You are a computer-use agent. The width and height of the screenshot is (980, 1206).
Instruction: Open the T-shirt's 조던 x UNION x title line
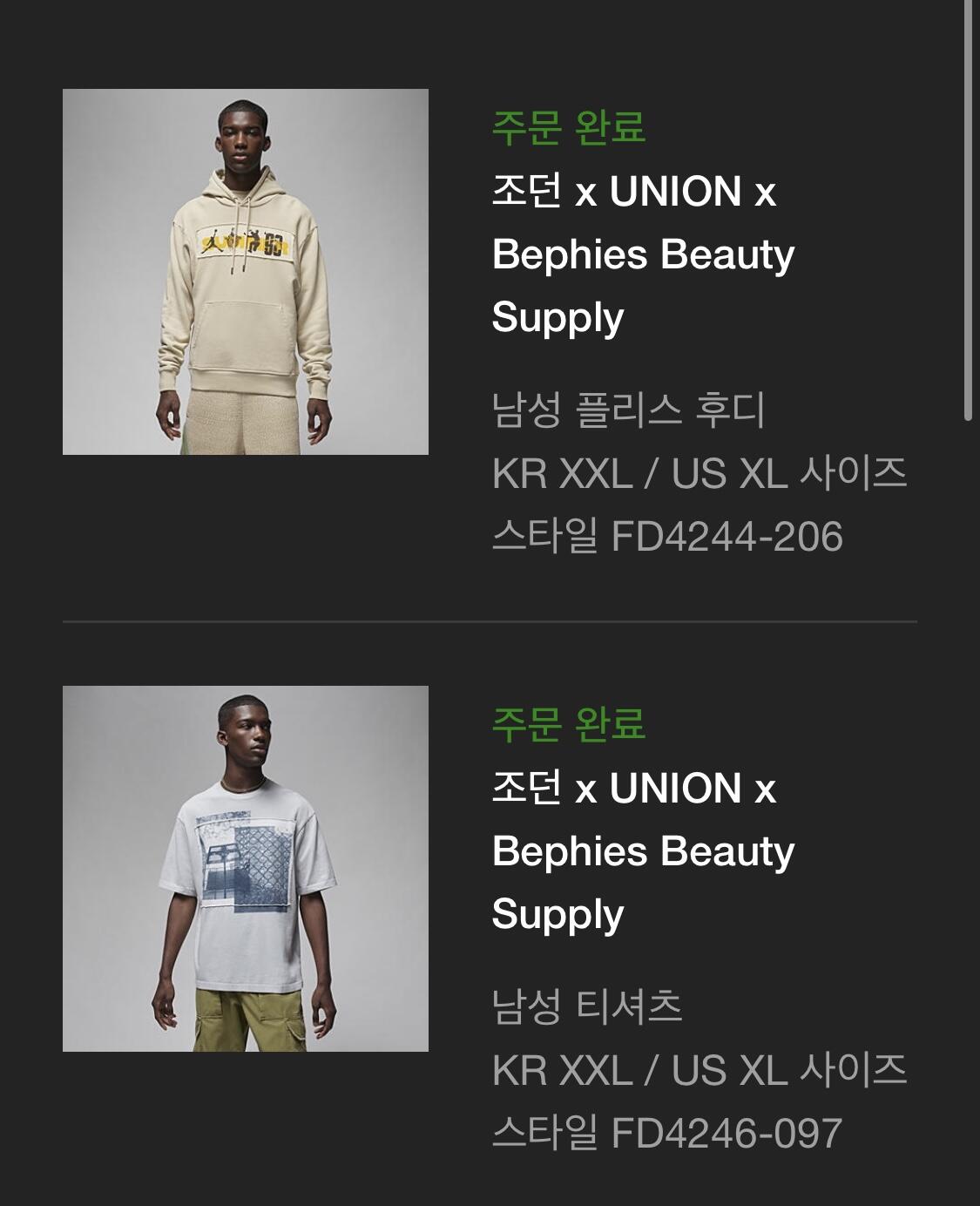(x=634, y=789)
